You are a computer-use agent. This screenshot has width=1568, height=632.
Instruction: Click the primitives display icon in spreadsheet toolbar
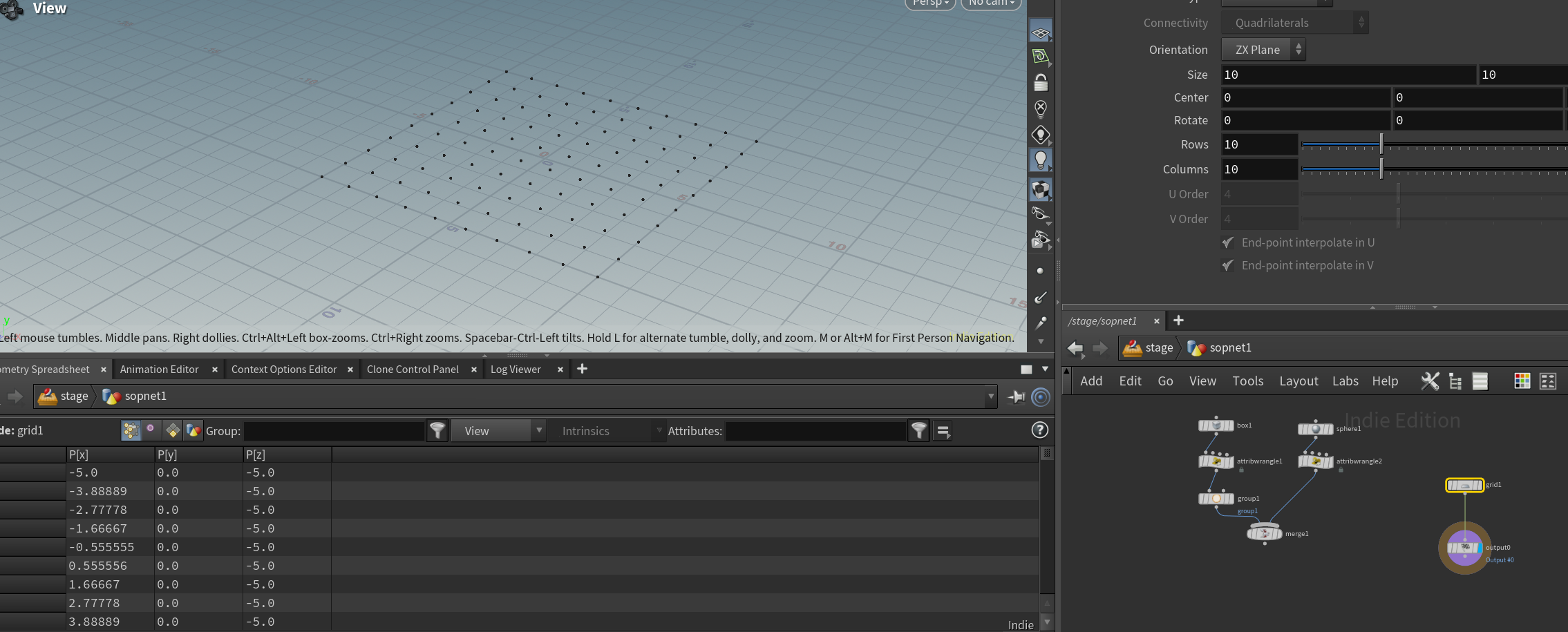tap(172, 430)
